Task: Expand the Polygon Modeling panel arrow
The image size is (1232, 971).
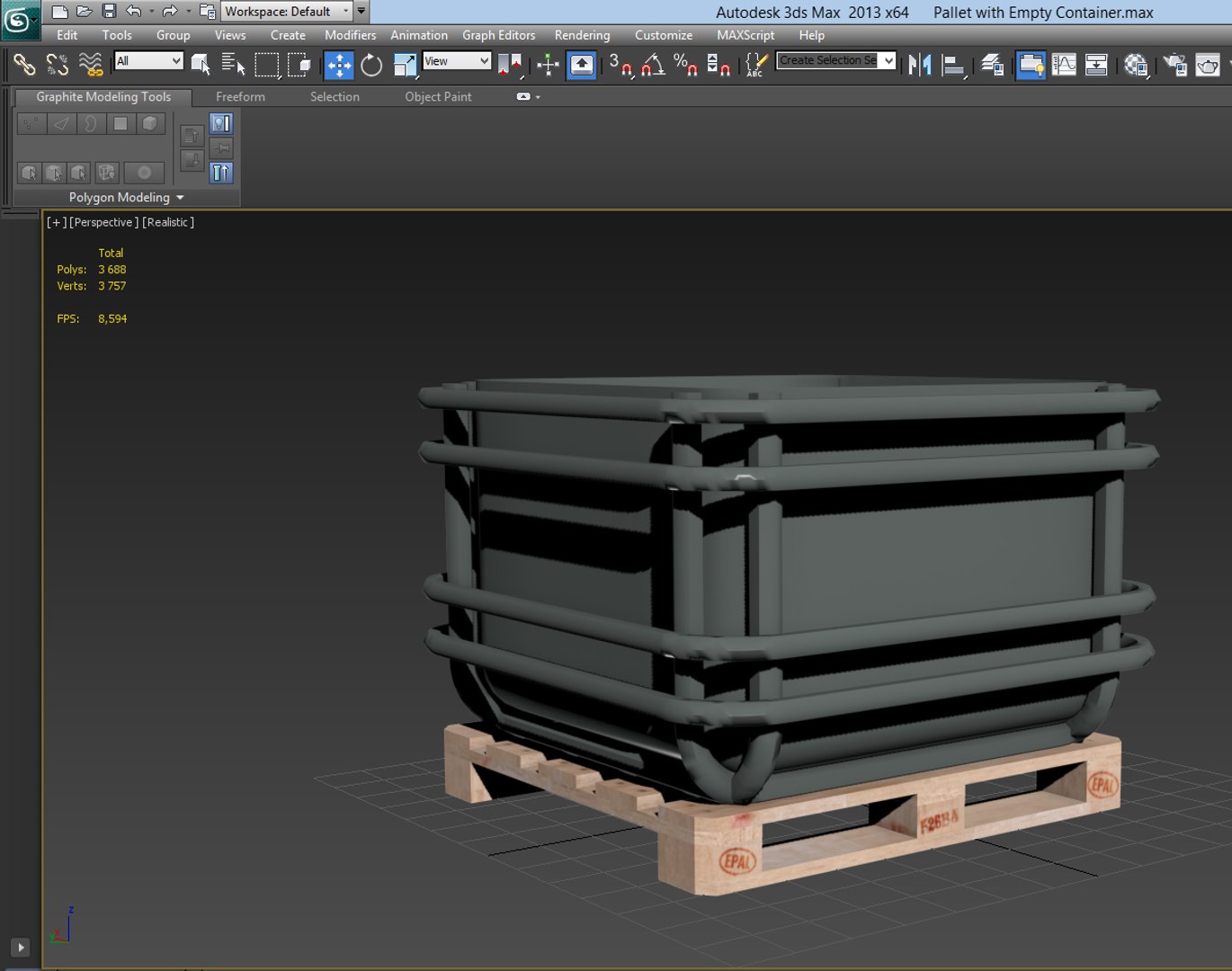Action: coord(180,198)
